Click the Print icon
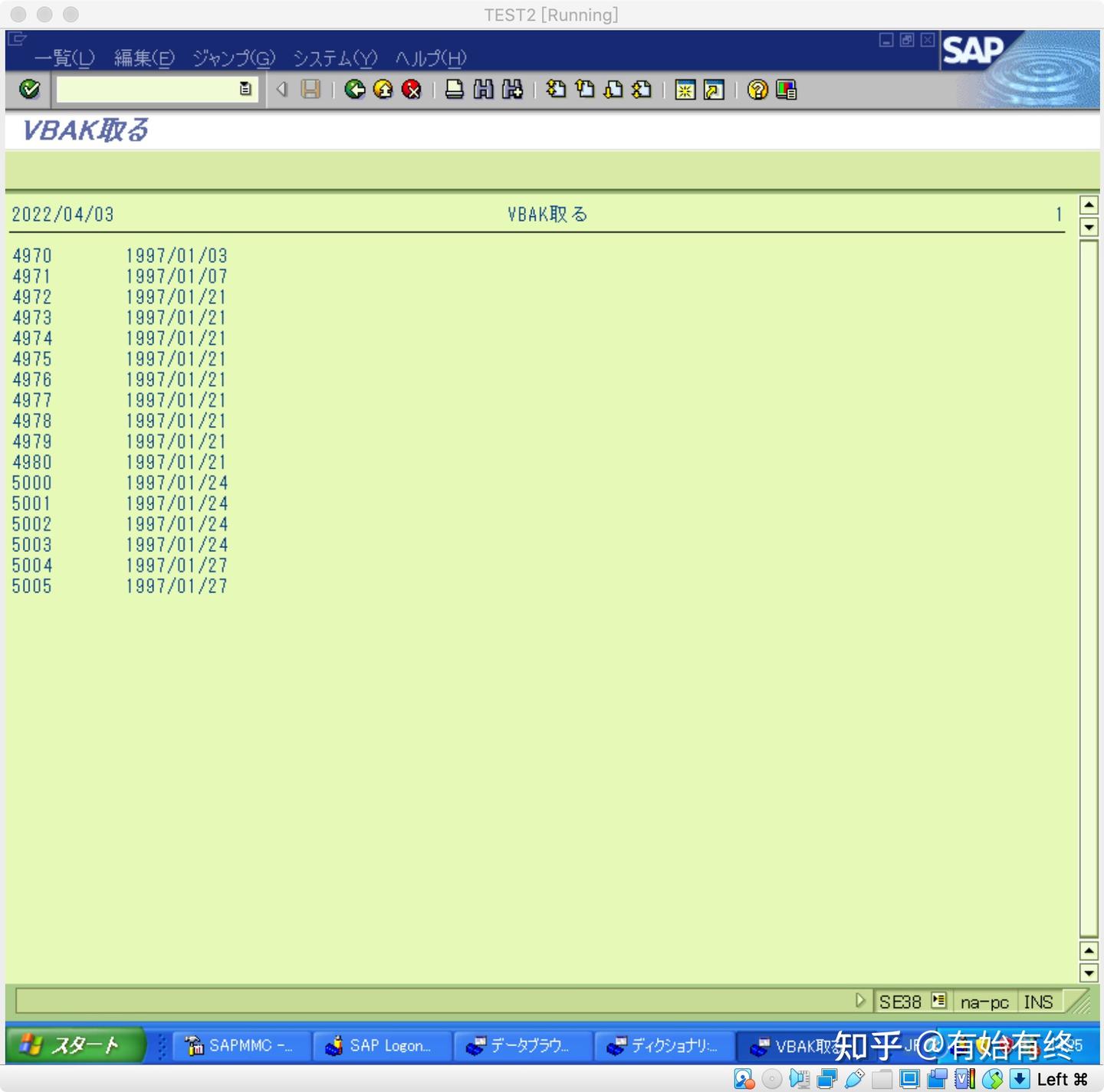The height and width of the screenshot is (1092, 1104). coord(455,90)
